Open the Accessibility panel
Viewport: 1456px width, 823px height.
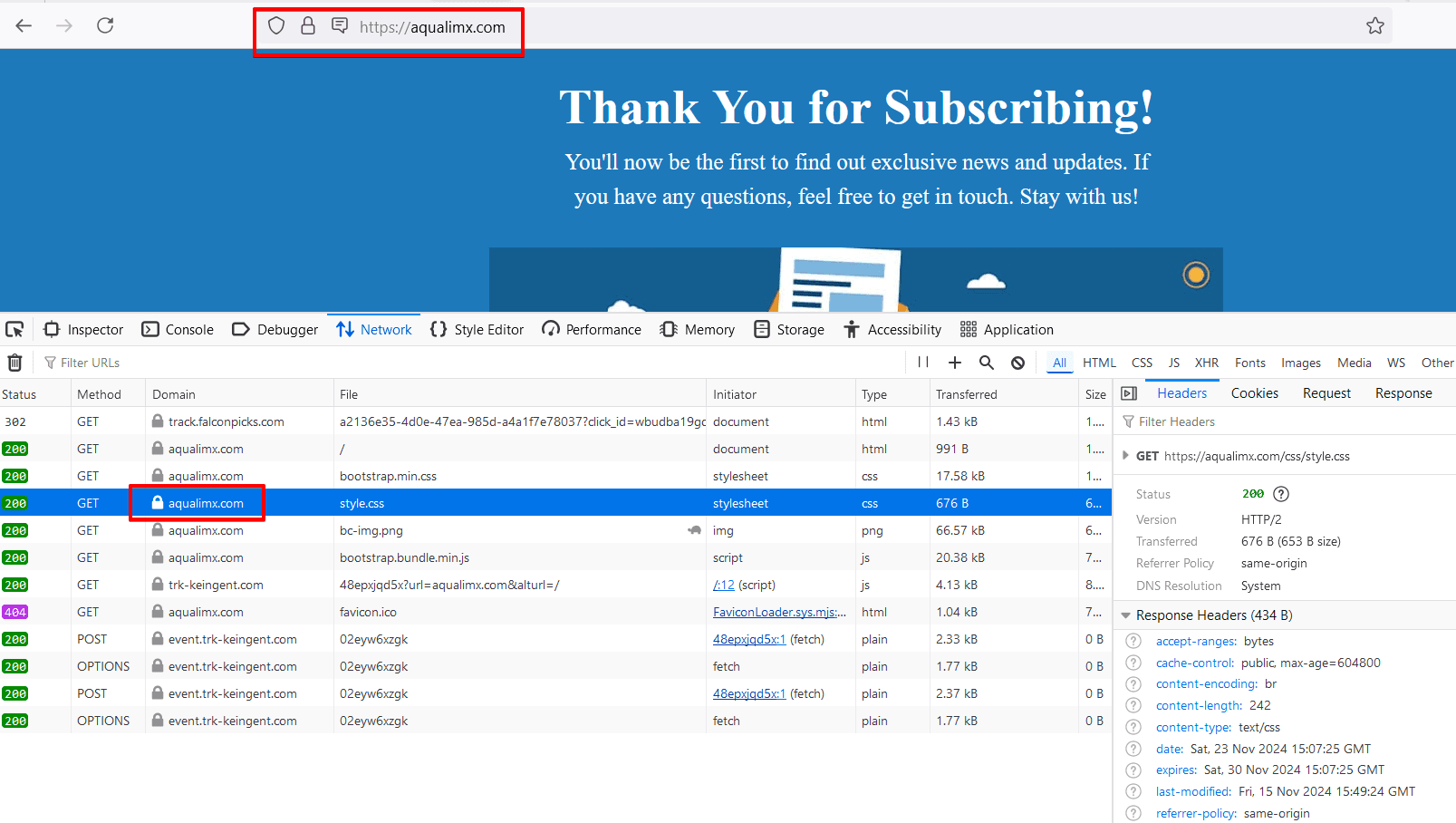point(892,329)
